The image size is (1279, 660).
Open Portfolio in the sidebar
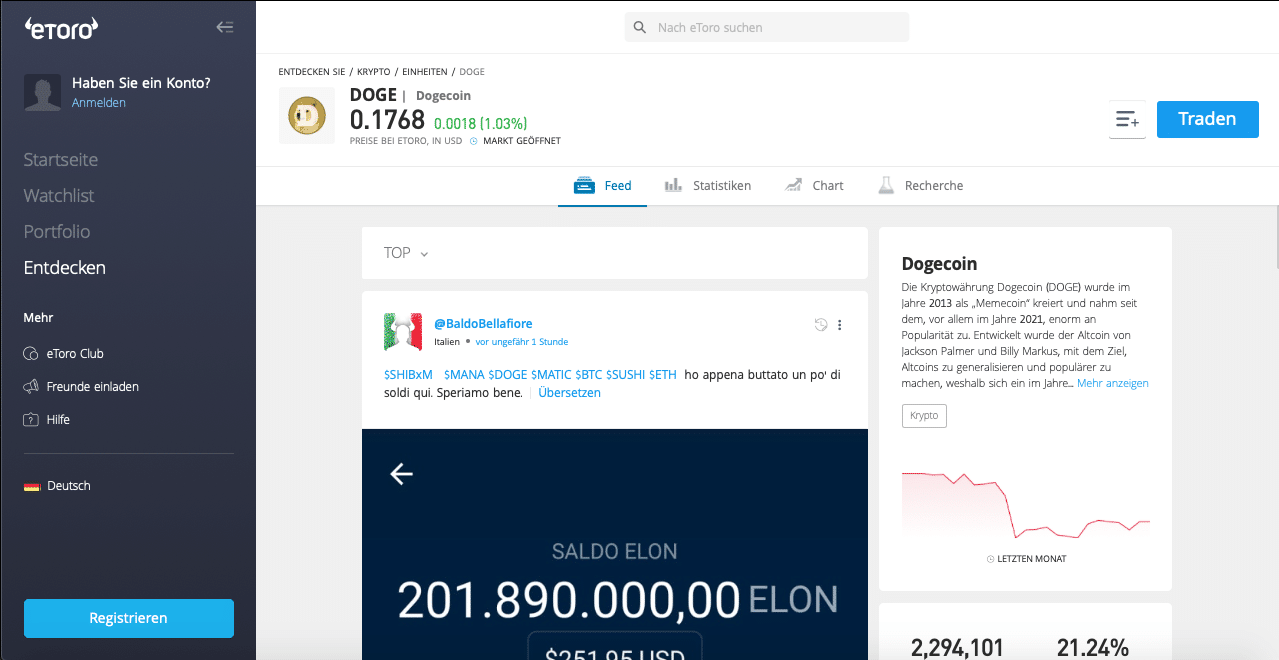(57, 232)
